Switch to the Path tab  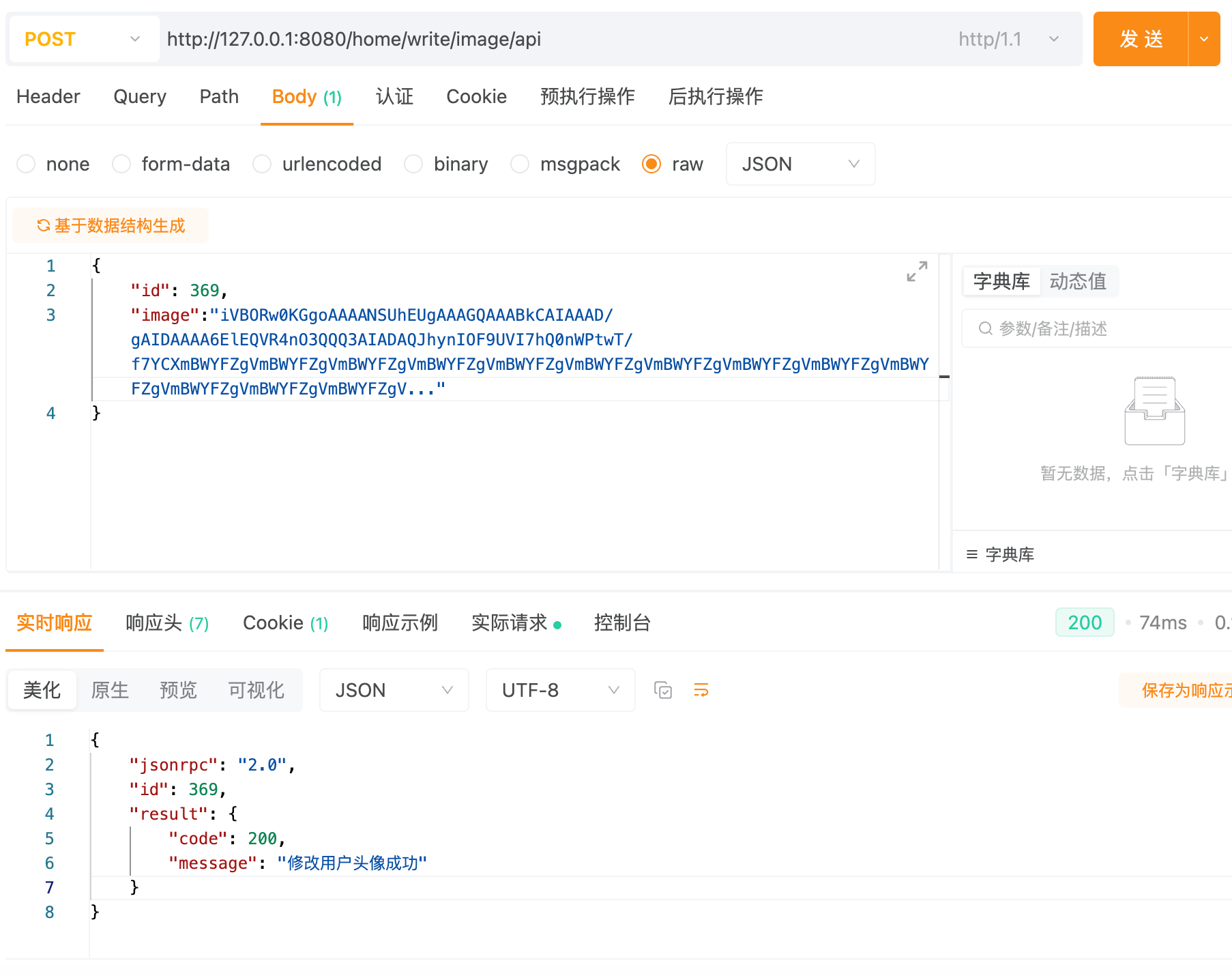[x=219, y=97]
